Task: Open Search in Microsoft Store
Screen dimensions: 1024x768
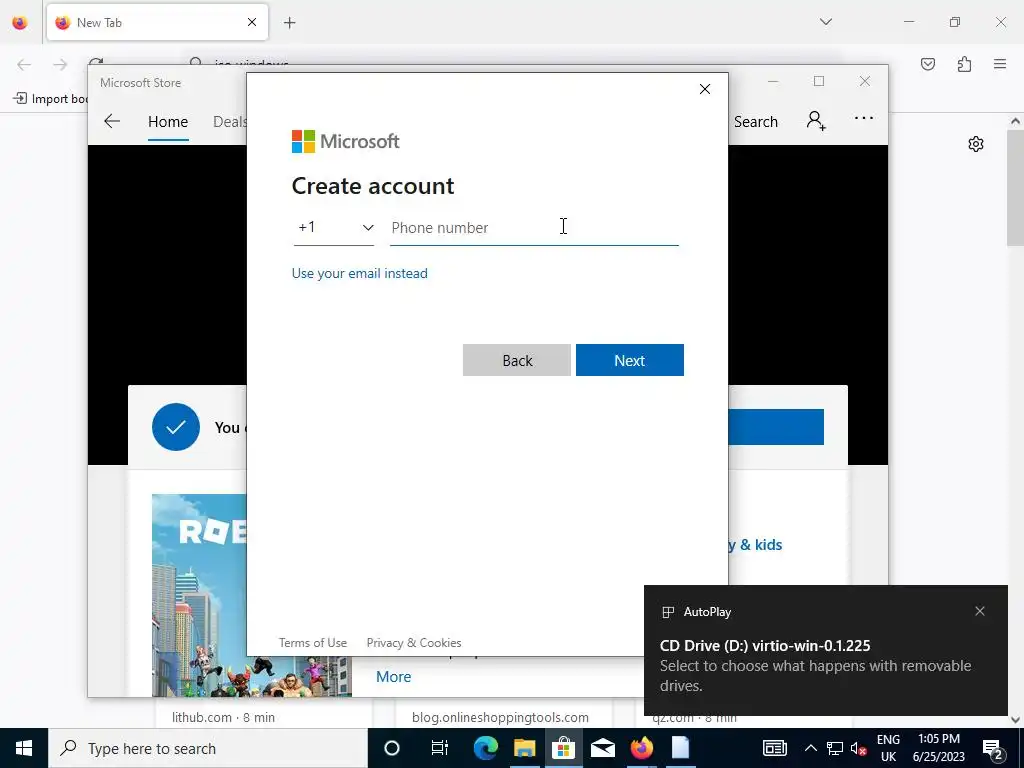Action: pos(756,121)
